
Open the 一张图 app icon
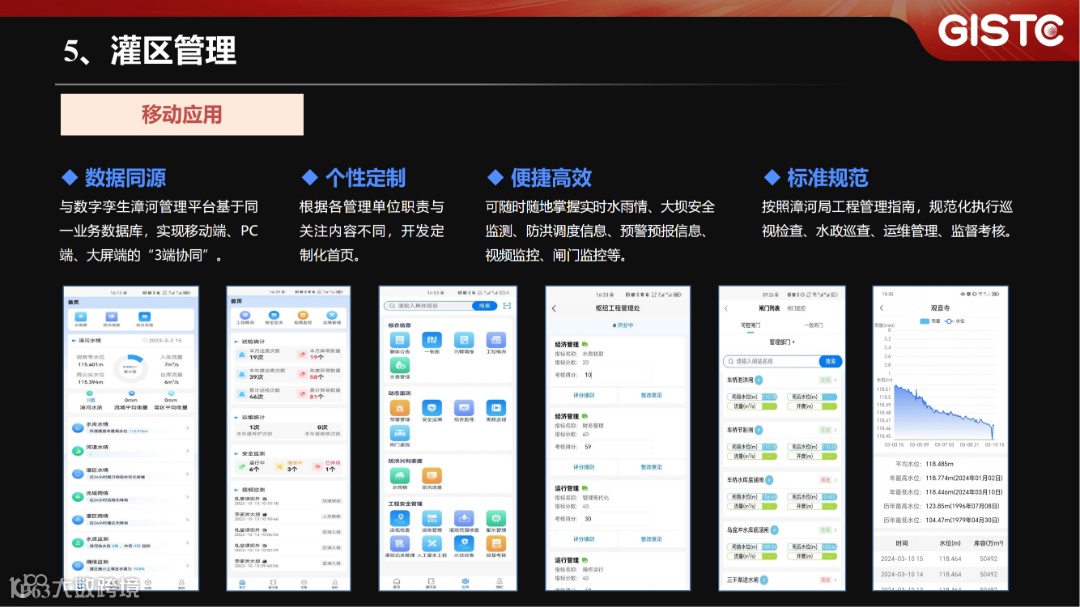pyautogui.click(x=432, y=340)
